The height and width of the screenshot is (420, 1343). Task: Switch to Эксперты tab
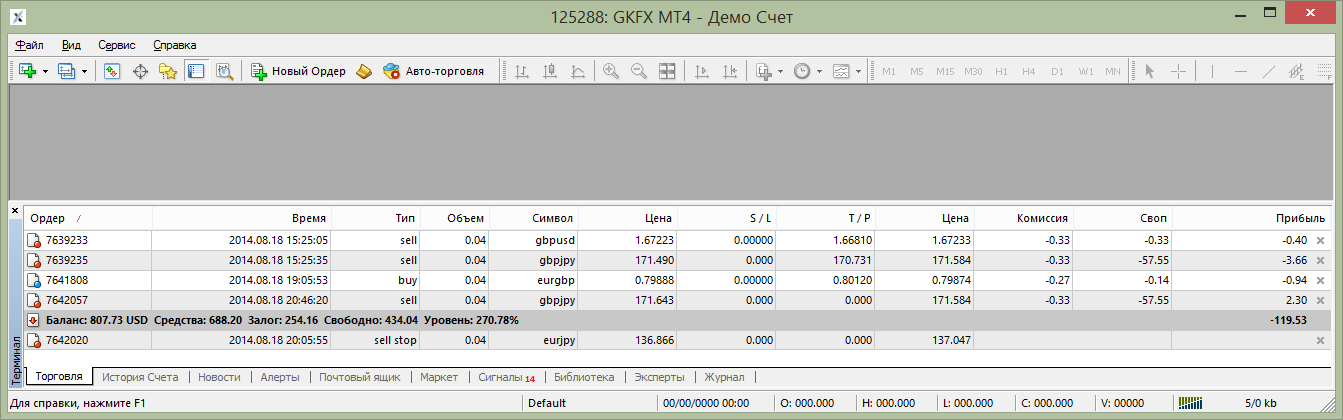pos(660,377)
